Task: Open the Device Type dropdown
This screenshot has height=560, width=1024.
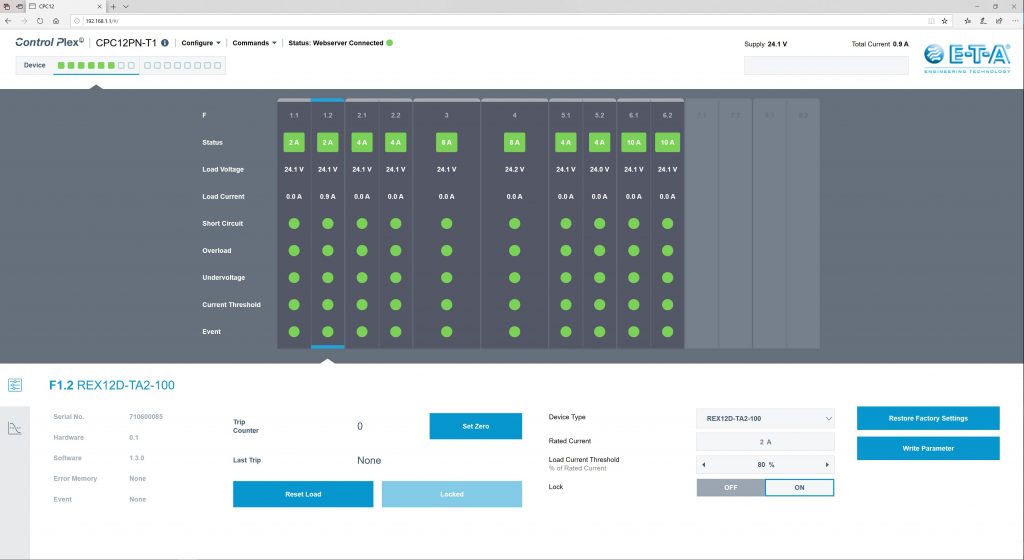Action: pos(765,418)
